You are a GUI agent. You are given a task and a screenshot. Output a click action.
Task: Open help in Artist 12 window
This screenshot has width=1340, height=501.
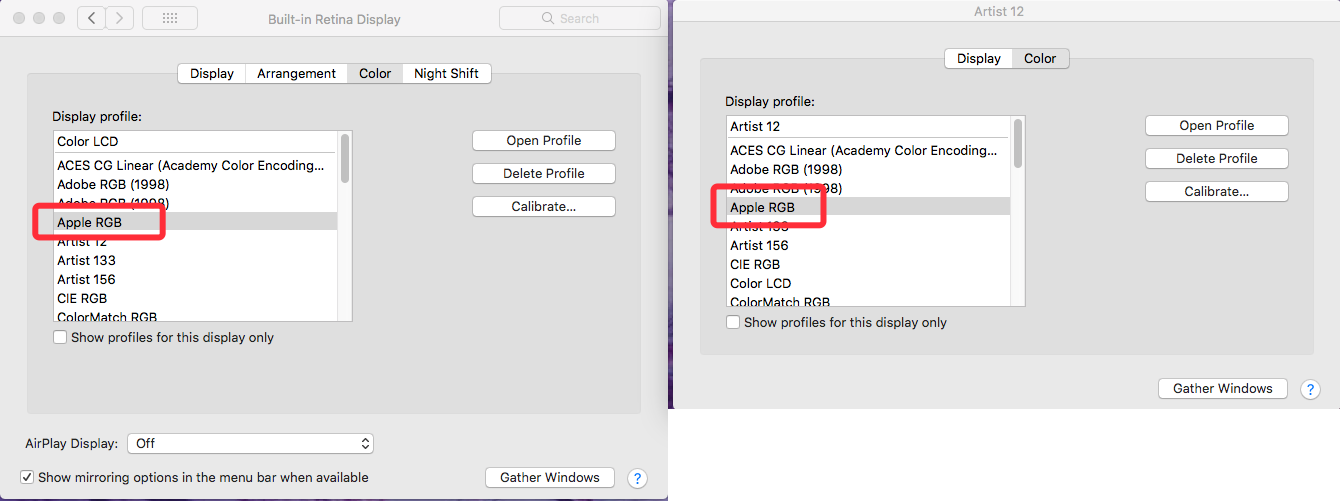click(1310, 389)
